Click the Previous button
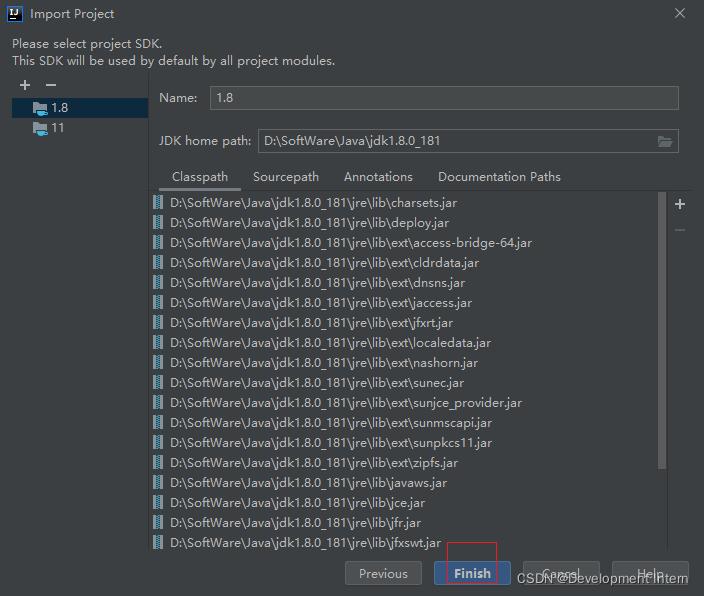Screen dimensions: 704x596 pos(383,573)
